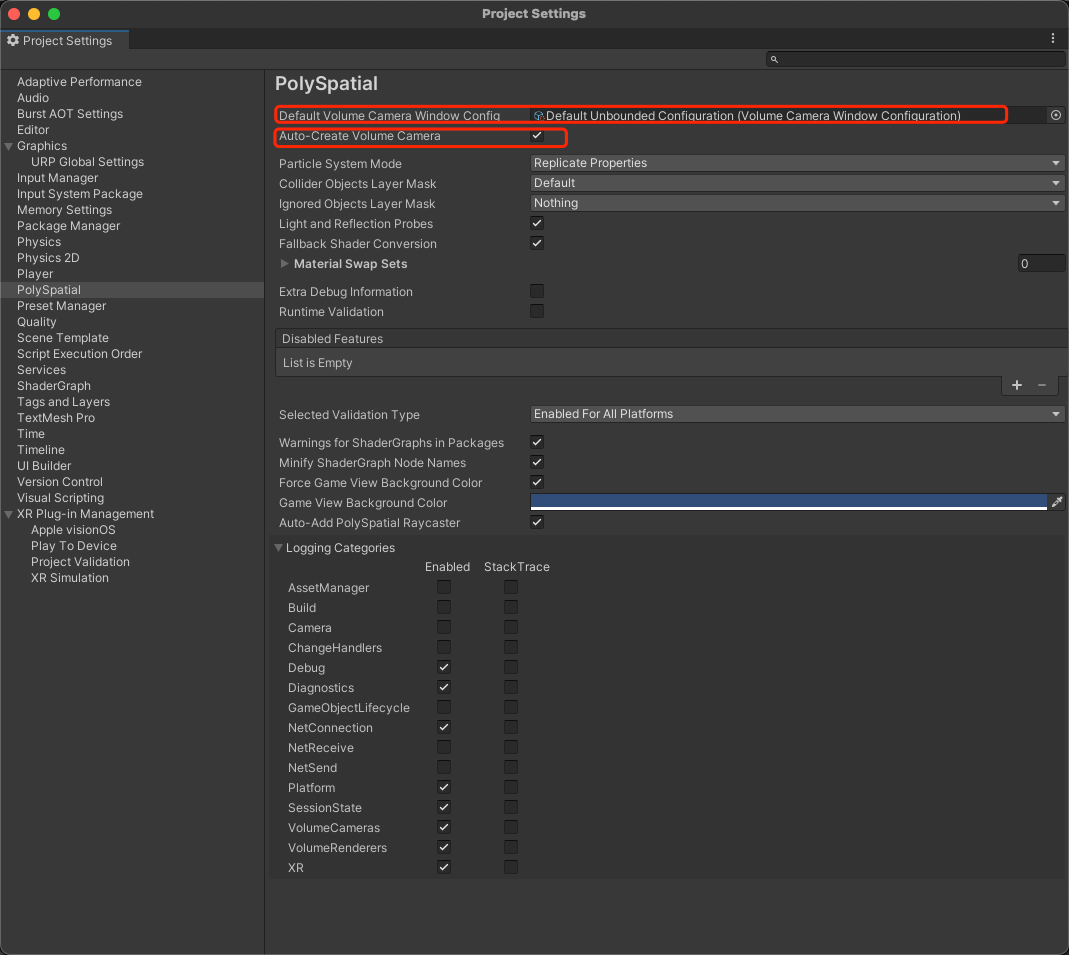Collapse the Logging Categories section
This screenshot has height=955, width=1069.
279,548
